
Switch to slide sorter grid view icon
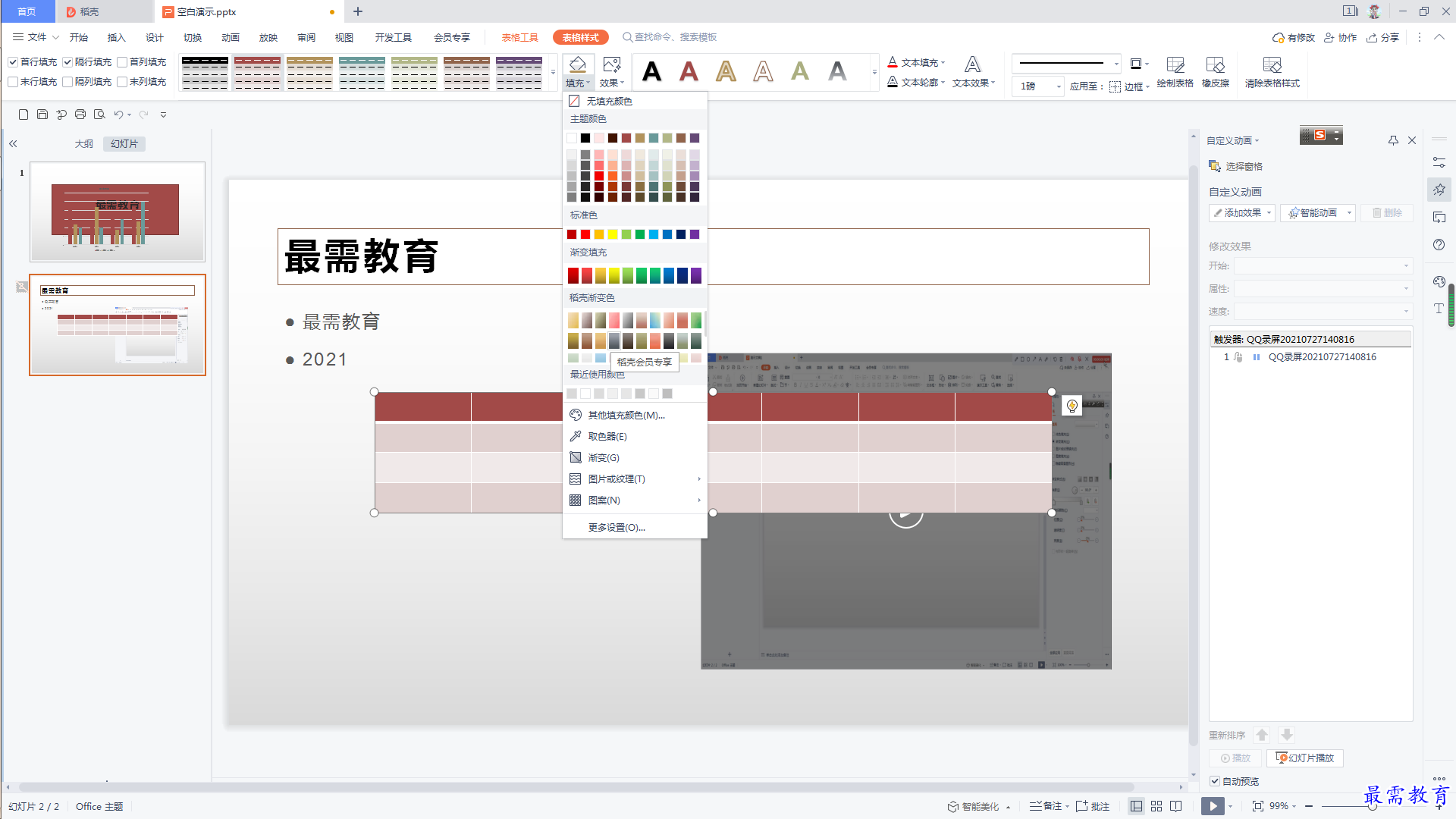tap(1156, 806)
